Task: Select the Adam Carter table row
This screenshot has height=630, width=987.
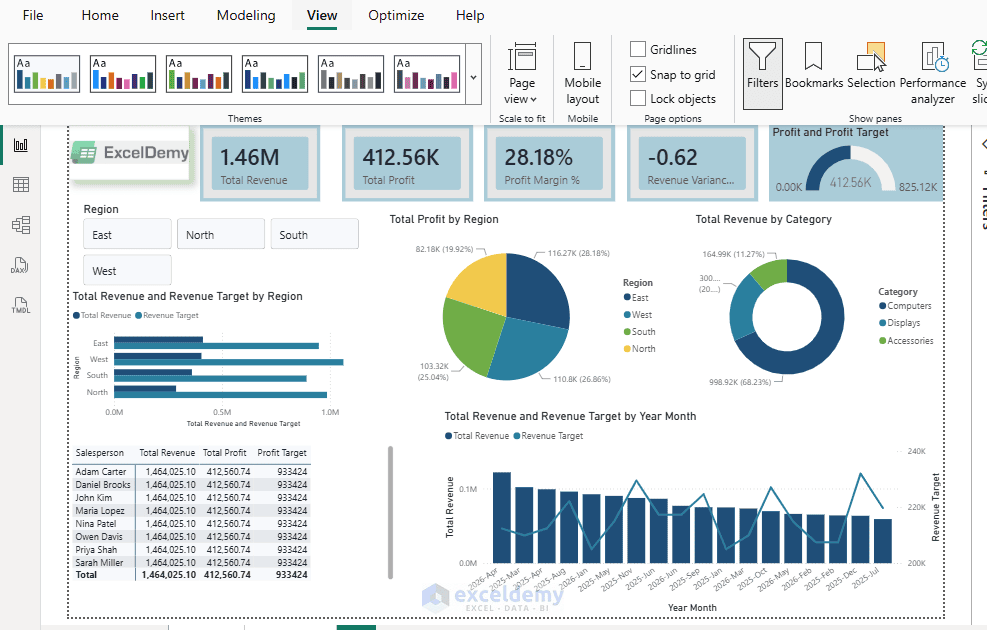Action: point(191,471)
